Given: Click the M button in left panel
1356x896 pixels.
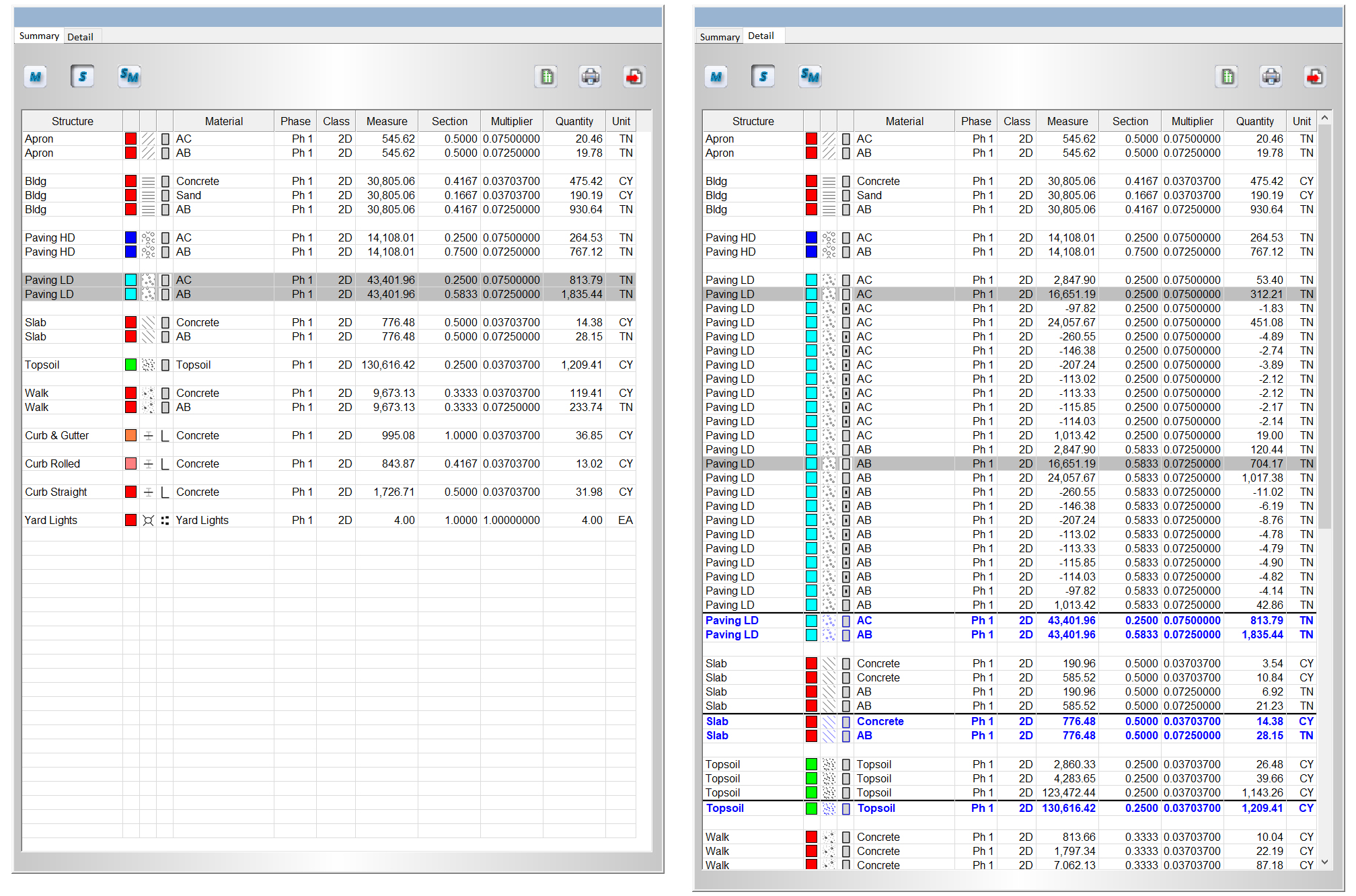Looking at the screenshot, I should (x=36, y=77).
